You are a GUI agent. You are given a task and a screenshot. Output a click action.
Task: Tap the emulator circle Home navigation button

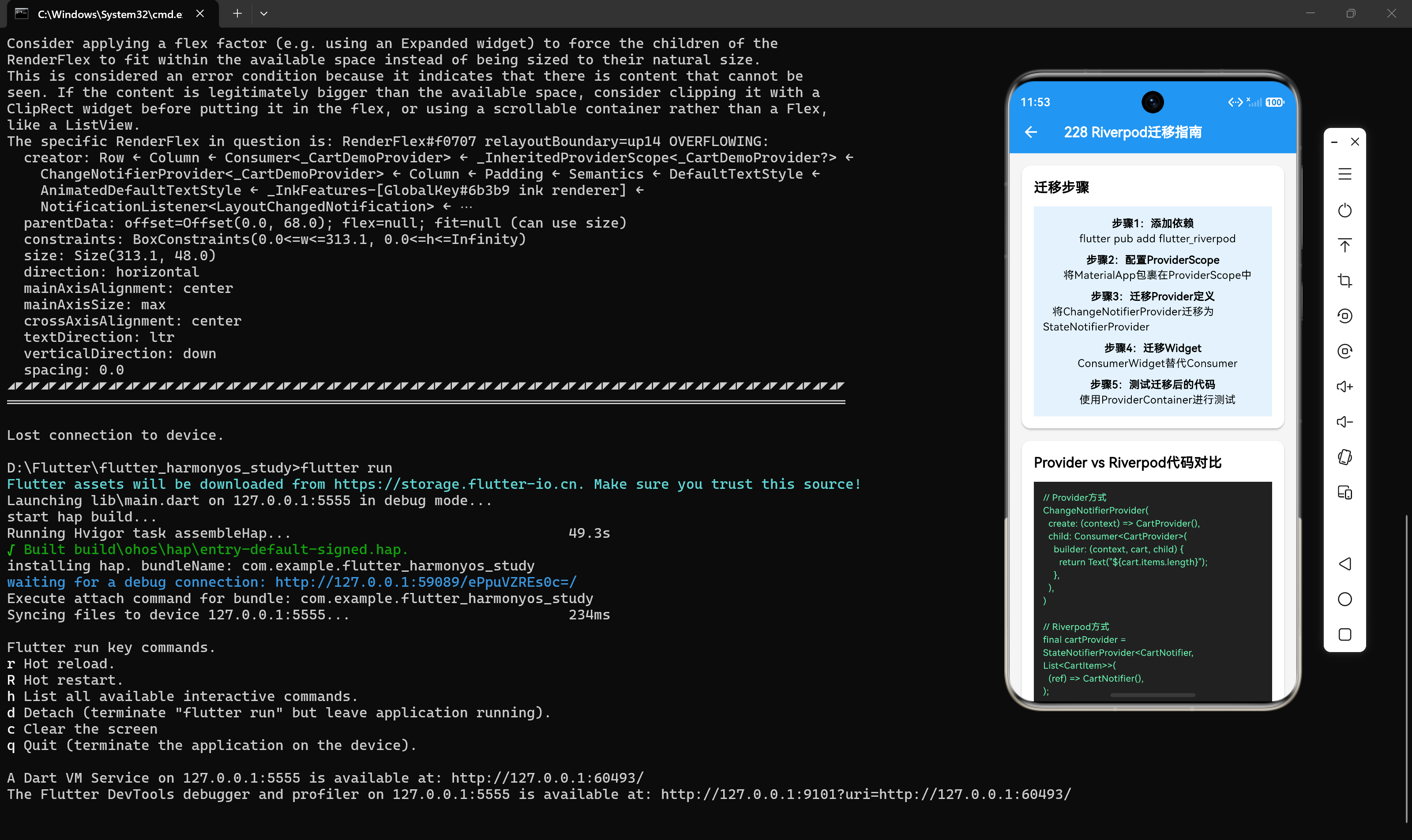(1344, 599)
